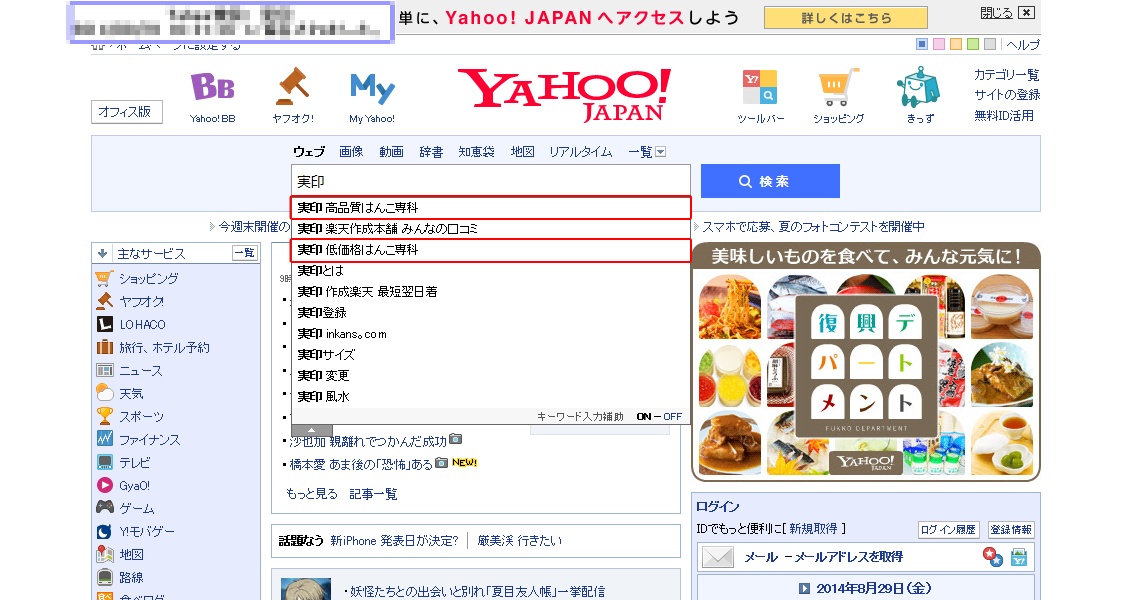1130x600 pixels.
Task: Choose suggestion 実印登録
Action: tap(491, 313)
